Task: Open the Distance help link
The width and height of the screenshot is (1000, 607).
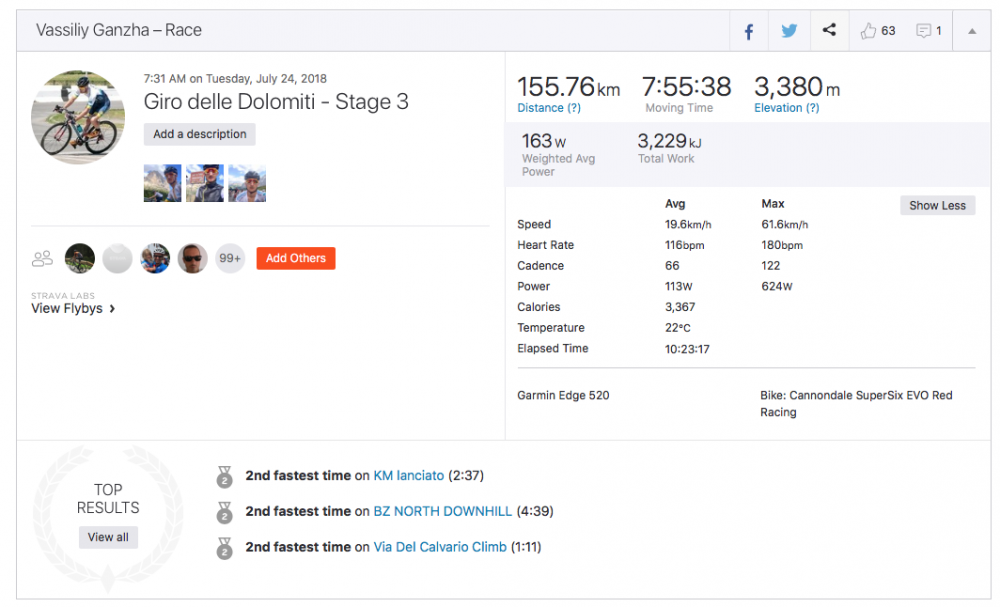Action: coord(549,108)
